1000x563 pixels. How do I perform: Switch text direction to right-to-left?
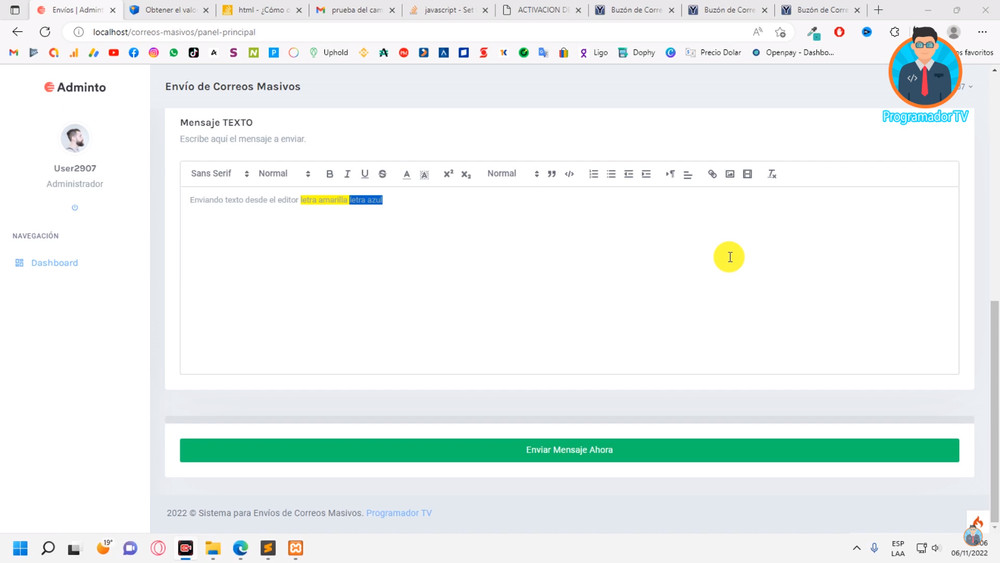[x=670, y=174]
